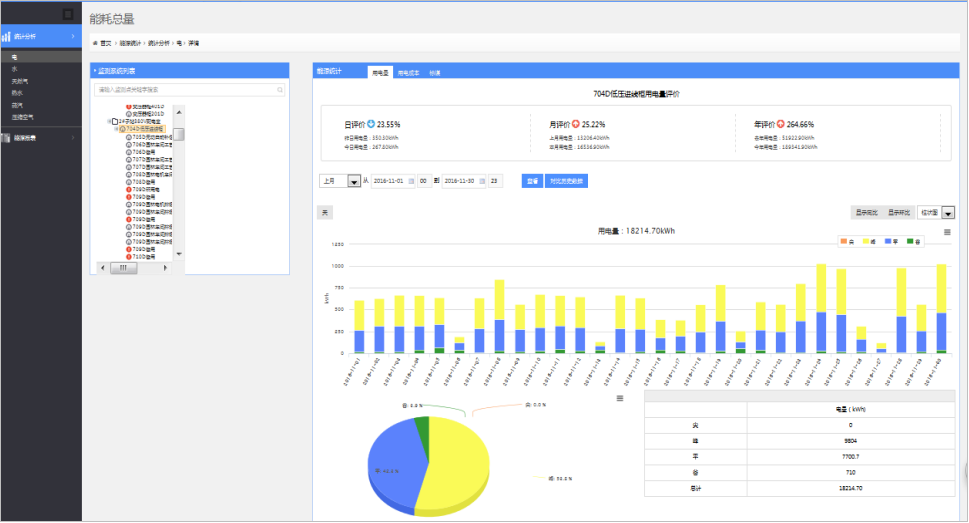Open the calendar icon for start date 2016-11-01
This screenshot has width=969, height=523.
click(412, 181)
